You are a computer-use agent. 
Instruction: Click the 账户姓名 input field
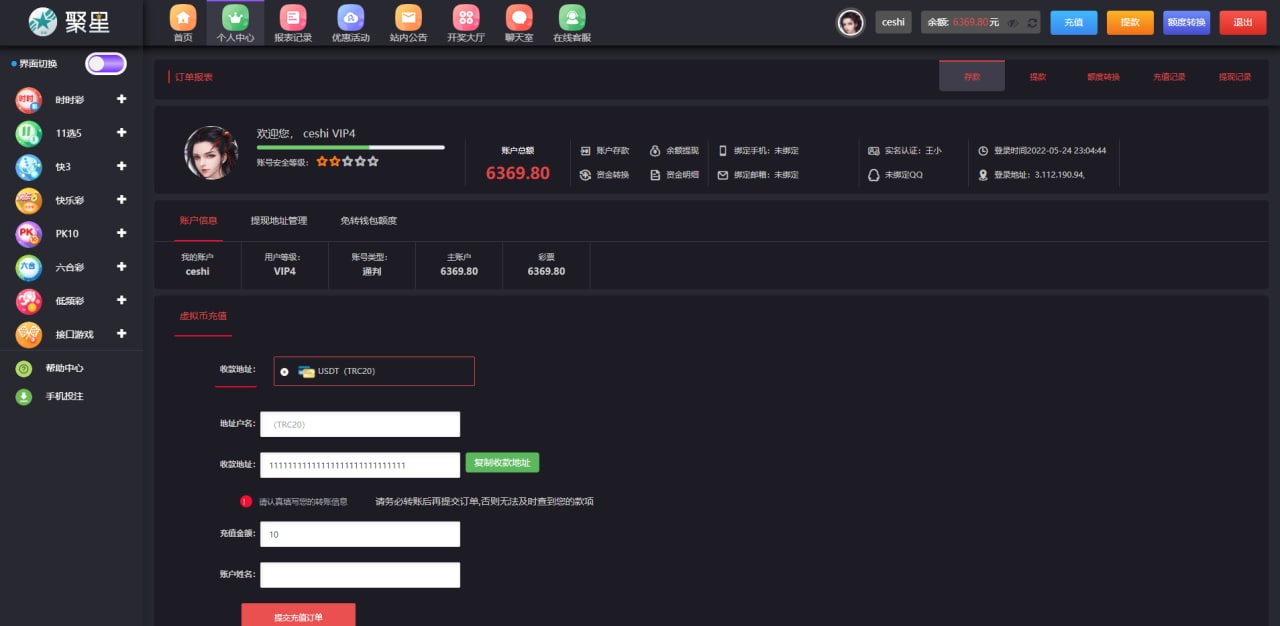coord(360,575)
